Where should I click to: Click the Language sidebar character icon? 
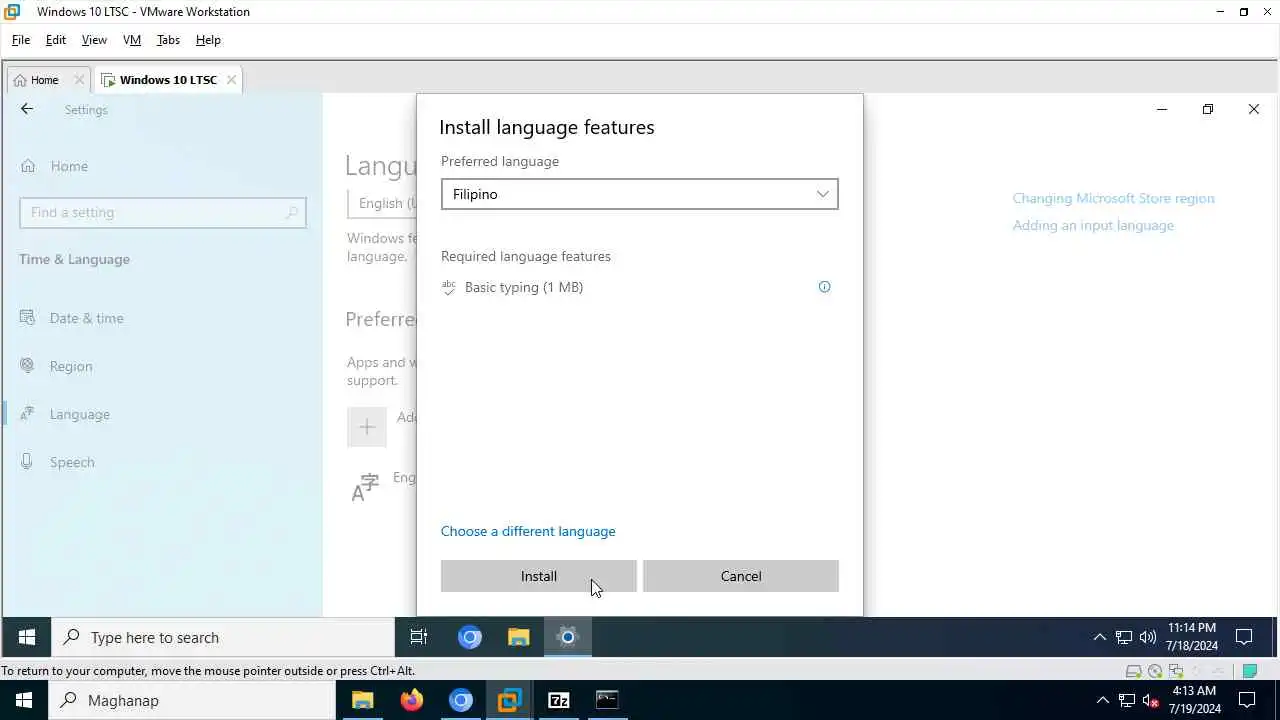28,414
